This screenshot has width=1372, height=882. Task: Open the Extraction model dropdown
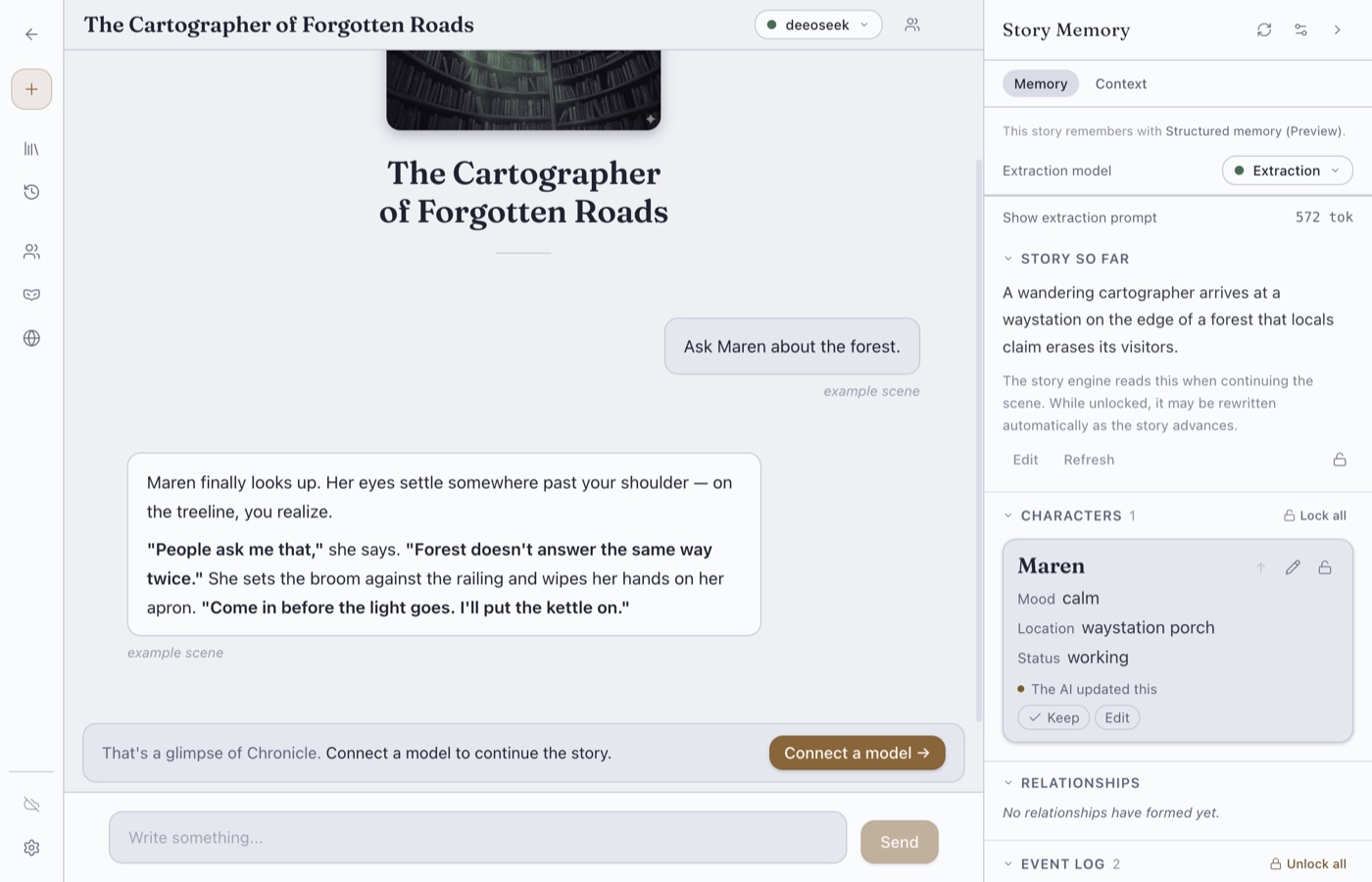click(x=1287, y=171)
